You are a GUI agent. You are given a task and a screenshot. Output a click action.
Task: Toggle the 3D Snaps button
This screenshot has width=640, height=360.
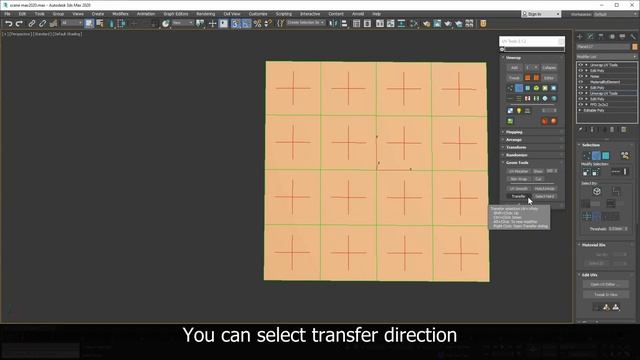(236, 24)
